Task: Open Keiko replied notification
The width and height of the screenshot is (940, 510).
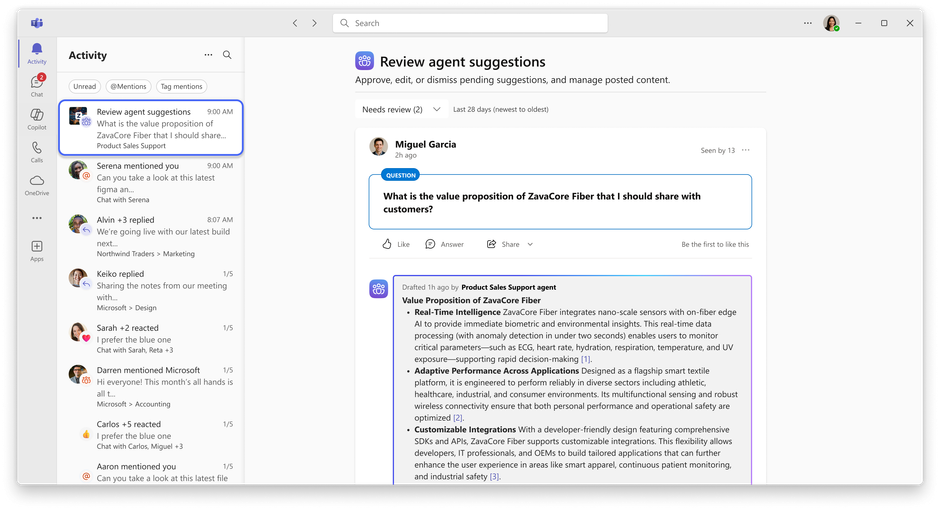Action: click(x=150, y=290)
